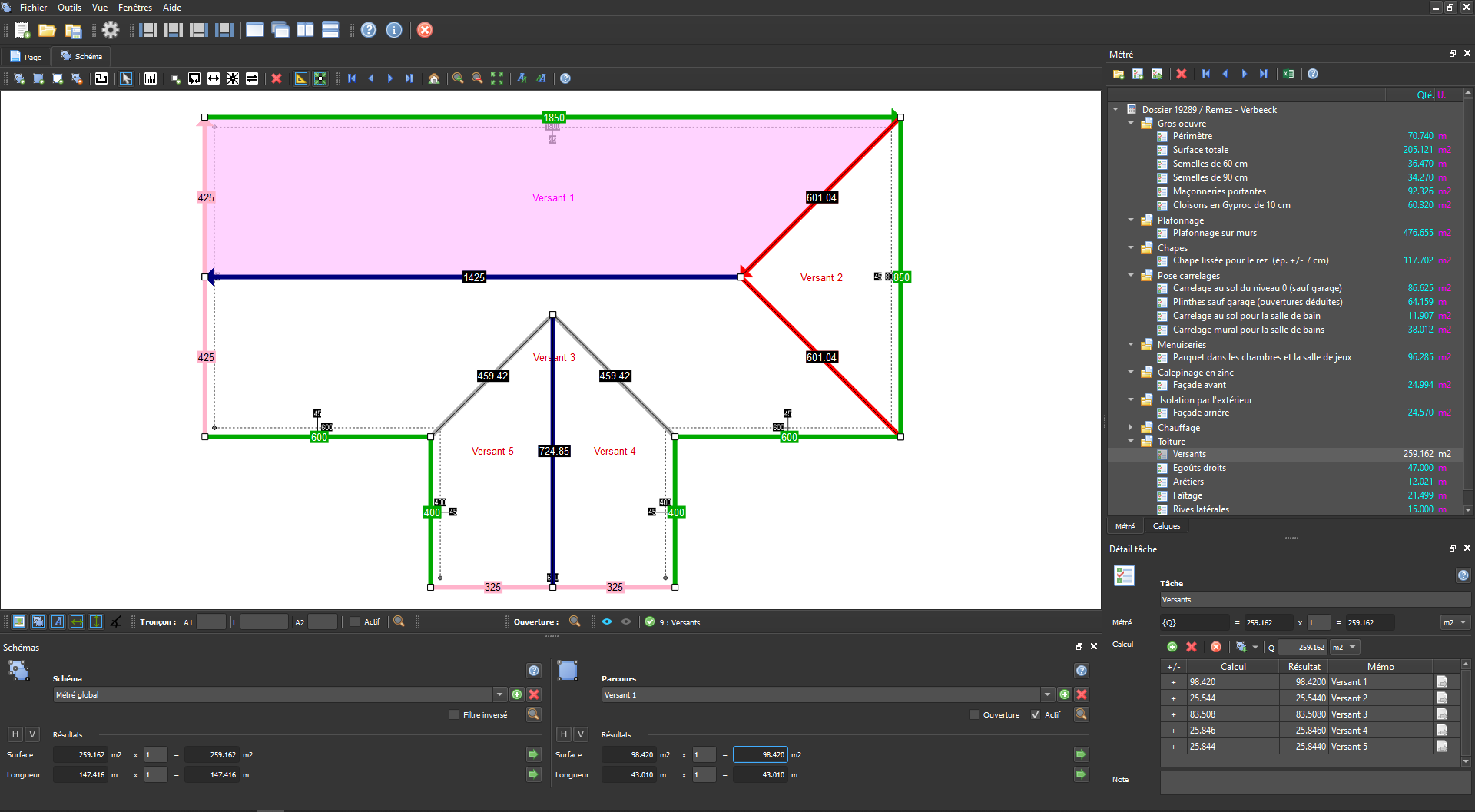Open the settings gear icon
Screen dimensions: 1475x812
111,30
